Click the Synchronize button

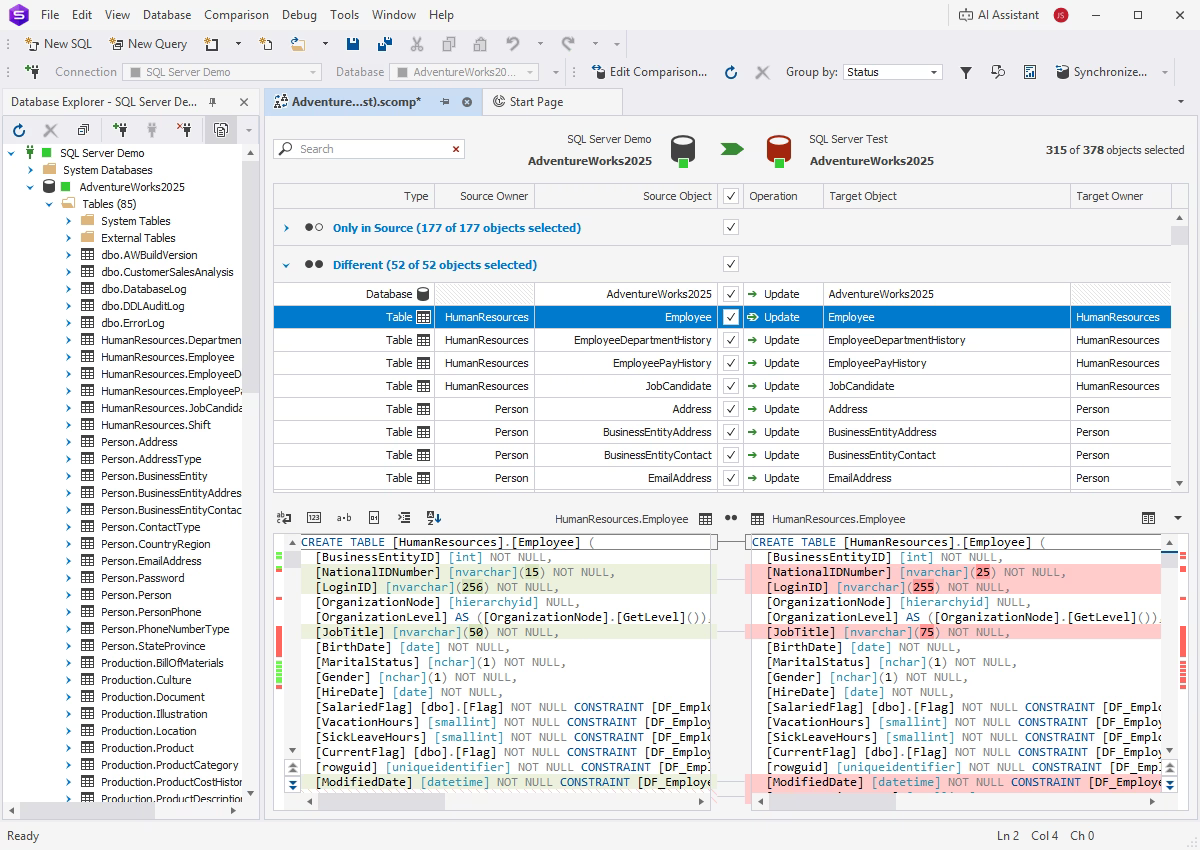[x=1101, y=72]
